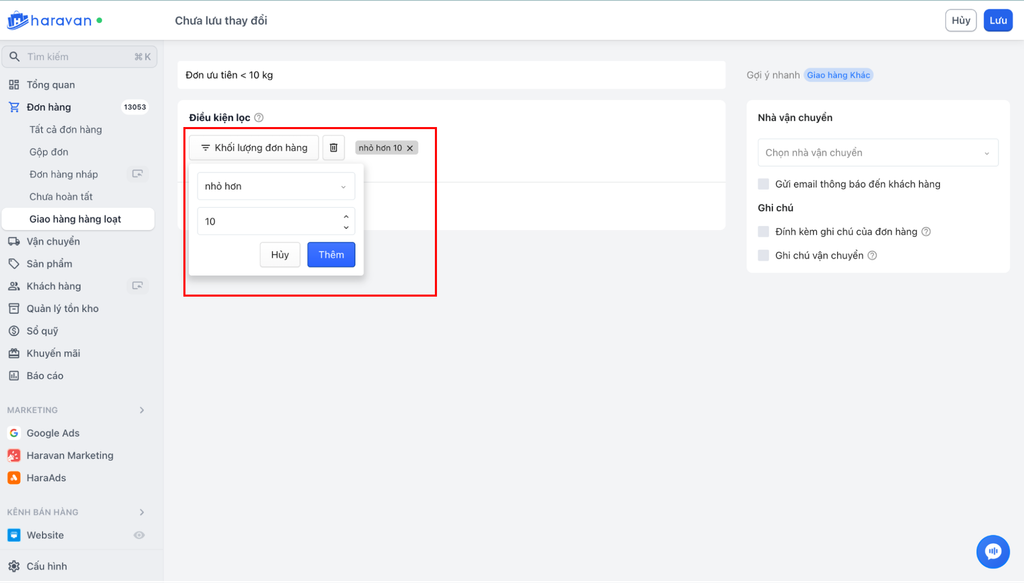The height and width of the screenshot is (583, 1024).
Task: Tick the Ghi chú vận chuyển checkbox
Action: 764,256
